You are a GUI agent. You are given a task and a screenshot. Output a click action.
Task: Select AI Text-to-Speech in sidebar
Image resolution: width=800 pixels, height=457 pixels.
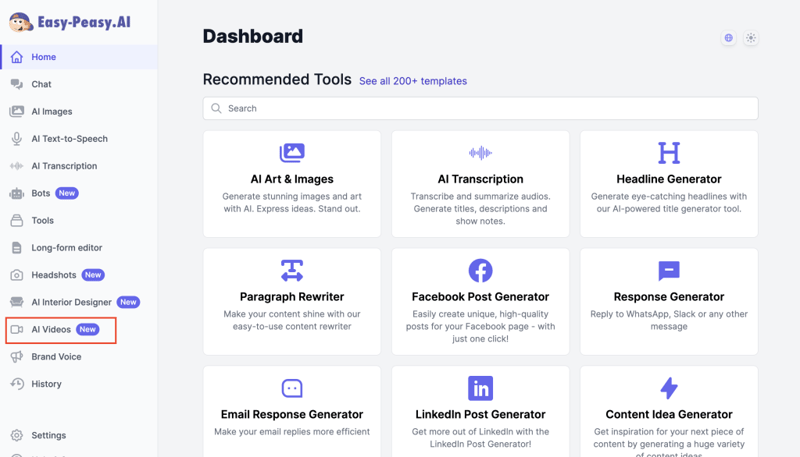click(x=69, y=139)
